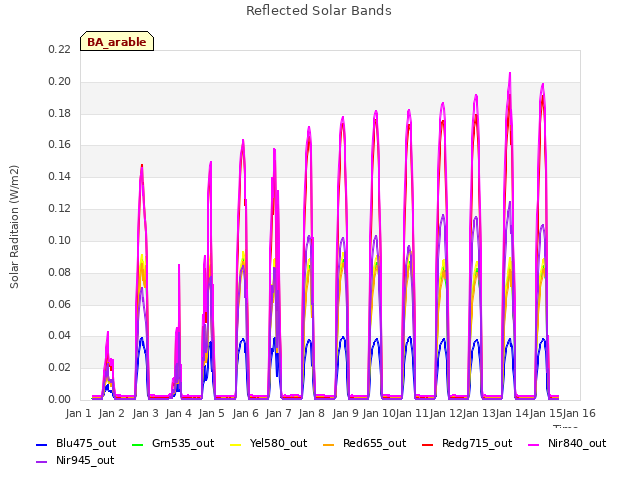The image size is (640, 480).
Task: Click the Jan 14 x-axis label
Action: (512, 413)
